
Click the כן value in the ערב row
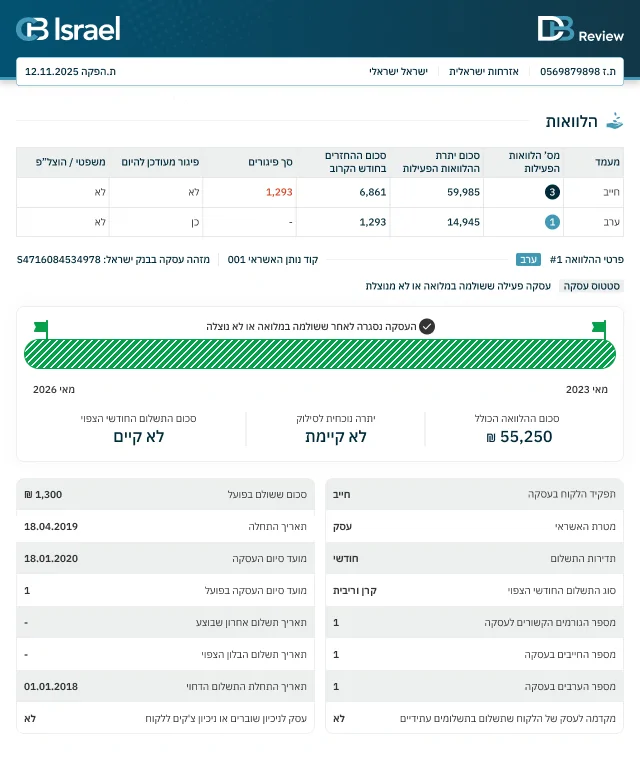coord(195,222)
